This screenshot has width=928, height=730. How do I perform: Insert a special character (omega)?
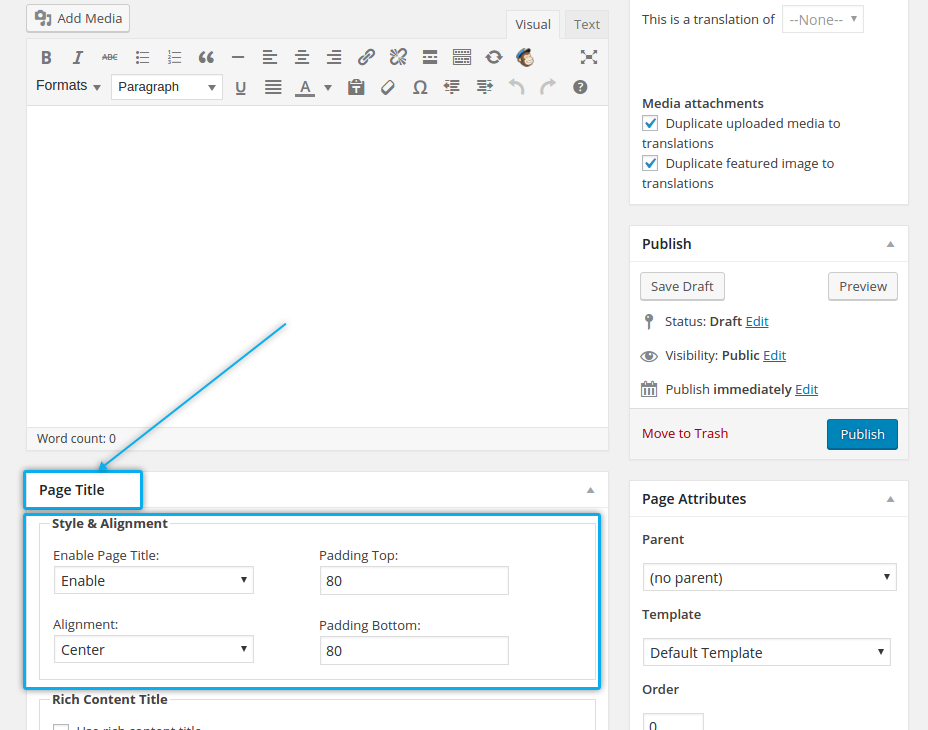point(420,87)
